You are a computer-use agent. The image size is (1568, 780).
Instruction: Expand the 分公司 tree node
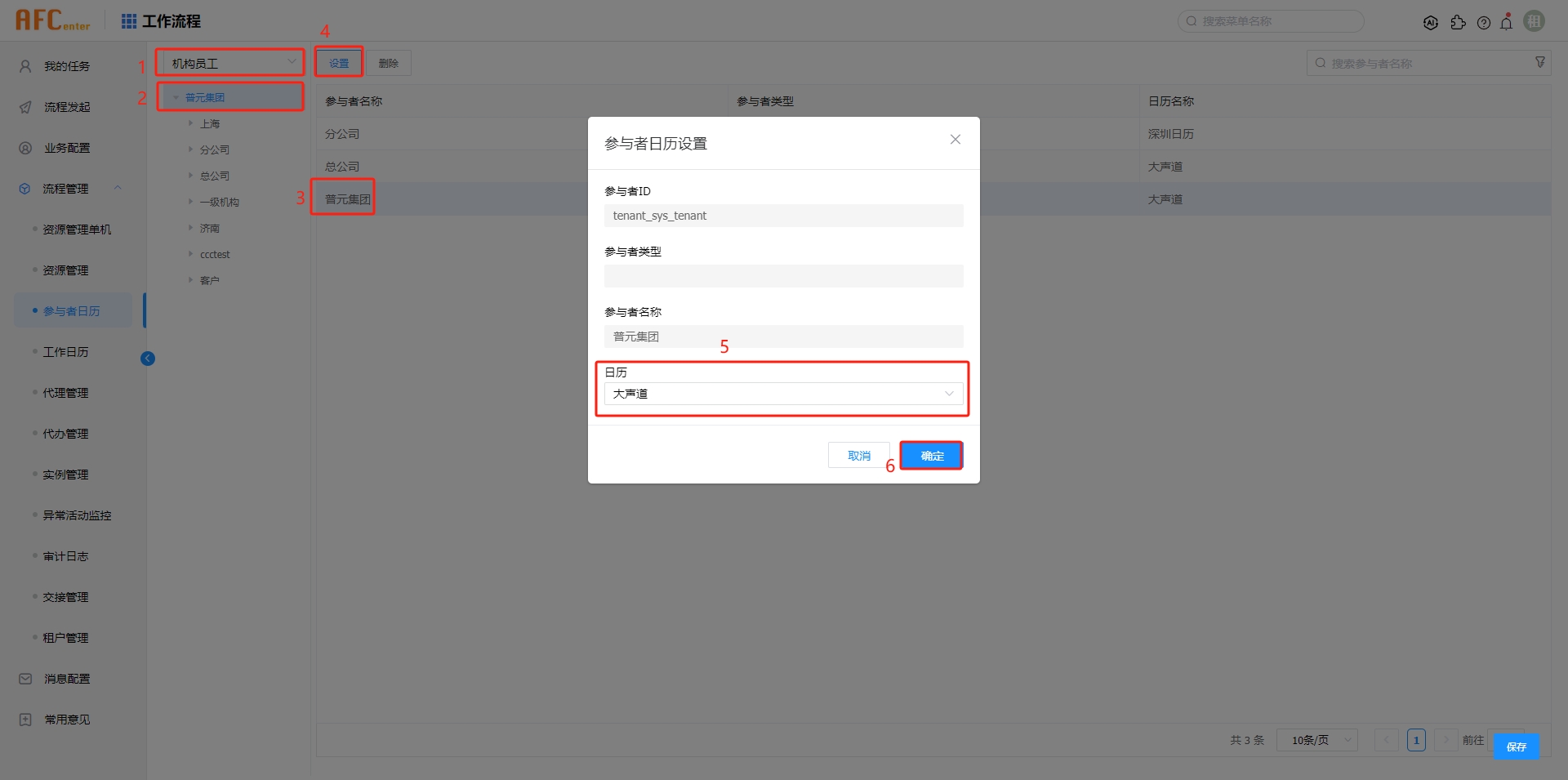[x=190, y=149]
